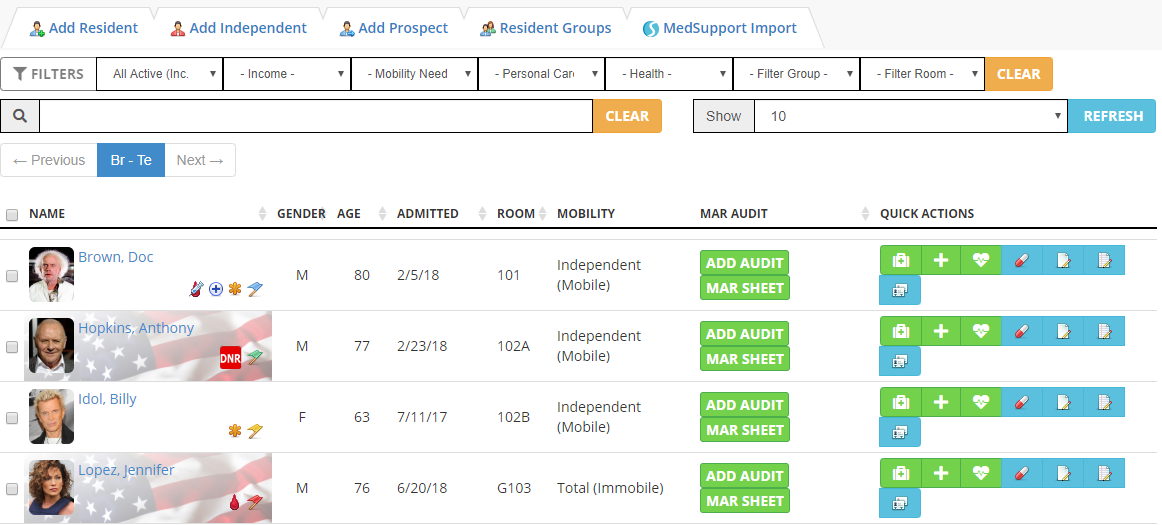1162x525 pixels.
Task: Toggle the select-all checkbox in table header
Action: pos(12,214)
